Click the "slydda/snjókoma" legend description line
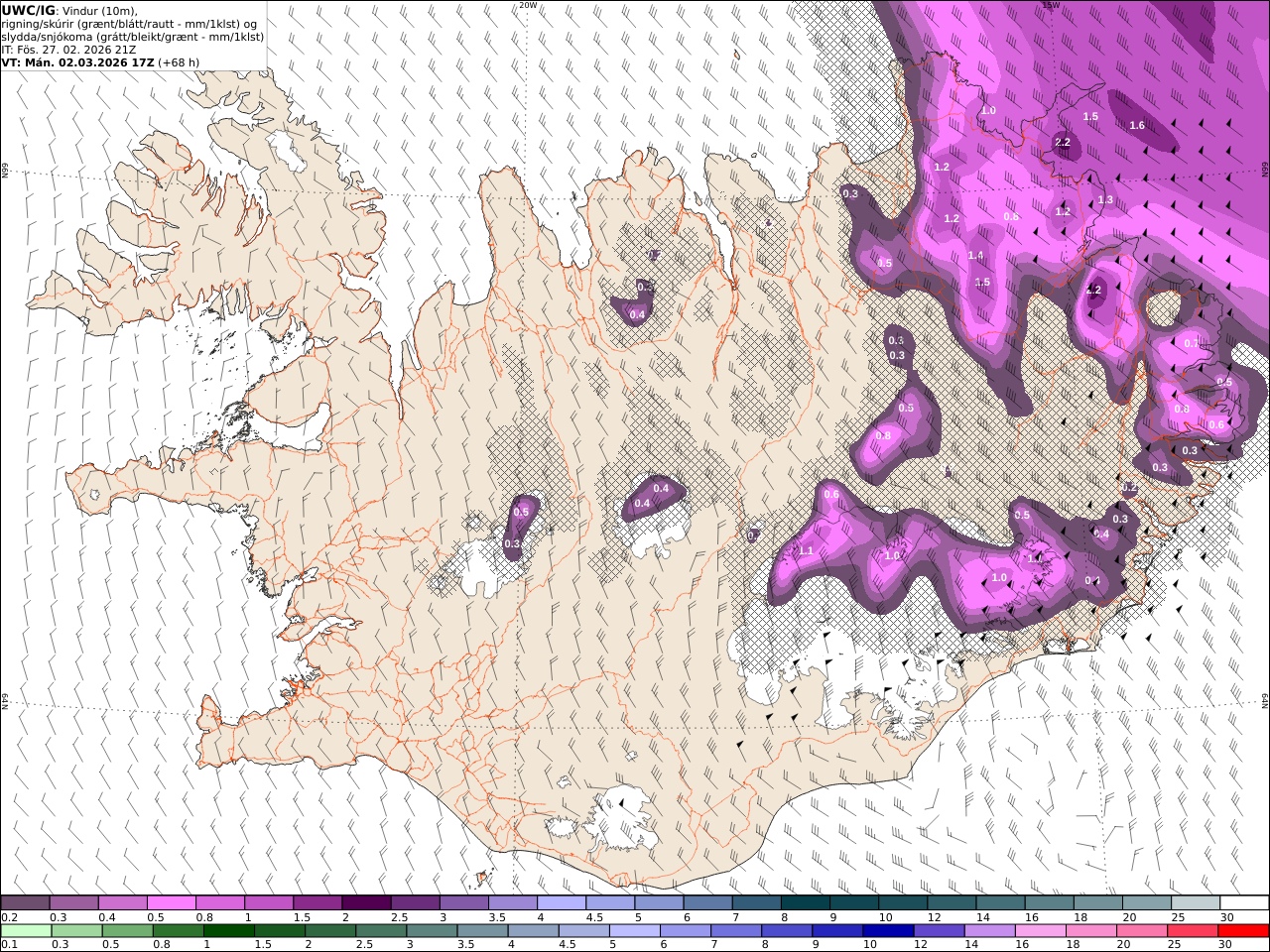This screenshot has height=952, width=1270. (132, 37)
